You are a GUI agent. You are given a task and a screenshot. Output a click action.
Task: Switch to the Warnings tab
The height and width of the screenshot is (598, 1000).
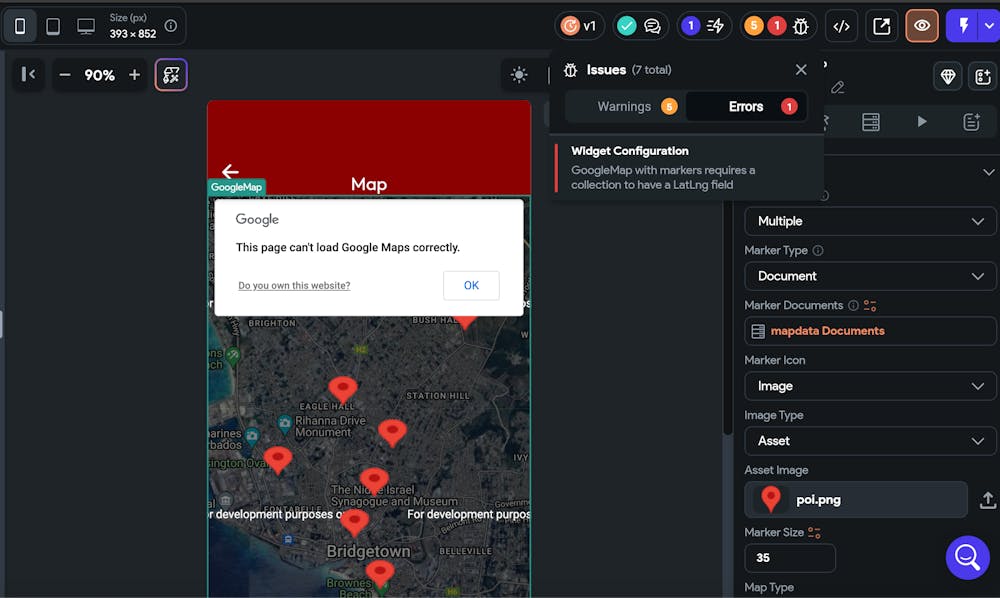[625, 106]
